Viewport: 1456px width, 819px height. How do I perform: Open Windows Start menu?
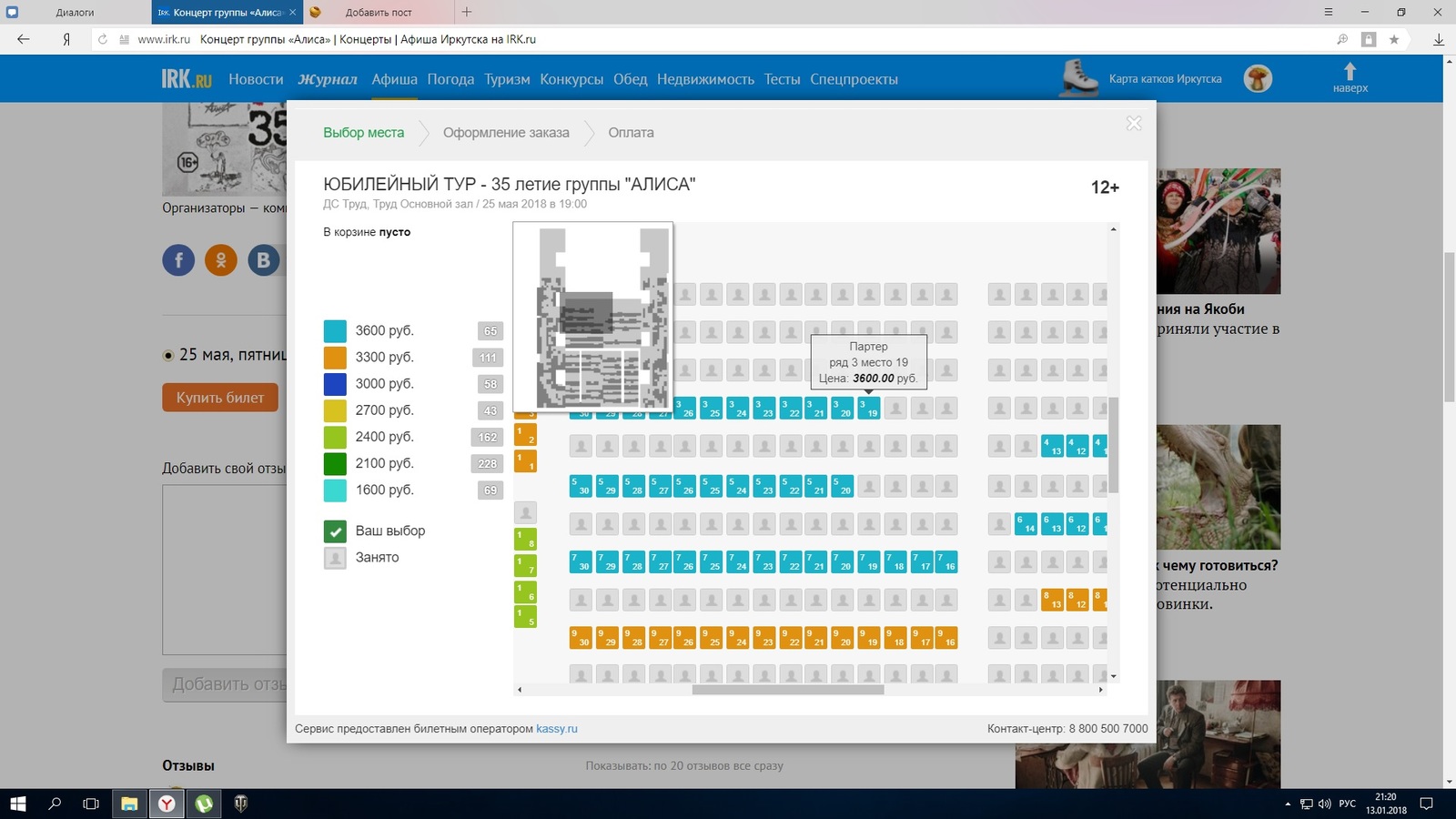click(x=18, y=804)
